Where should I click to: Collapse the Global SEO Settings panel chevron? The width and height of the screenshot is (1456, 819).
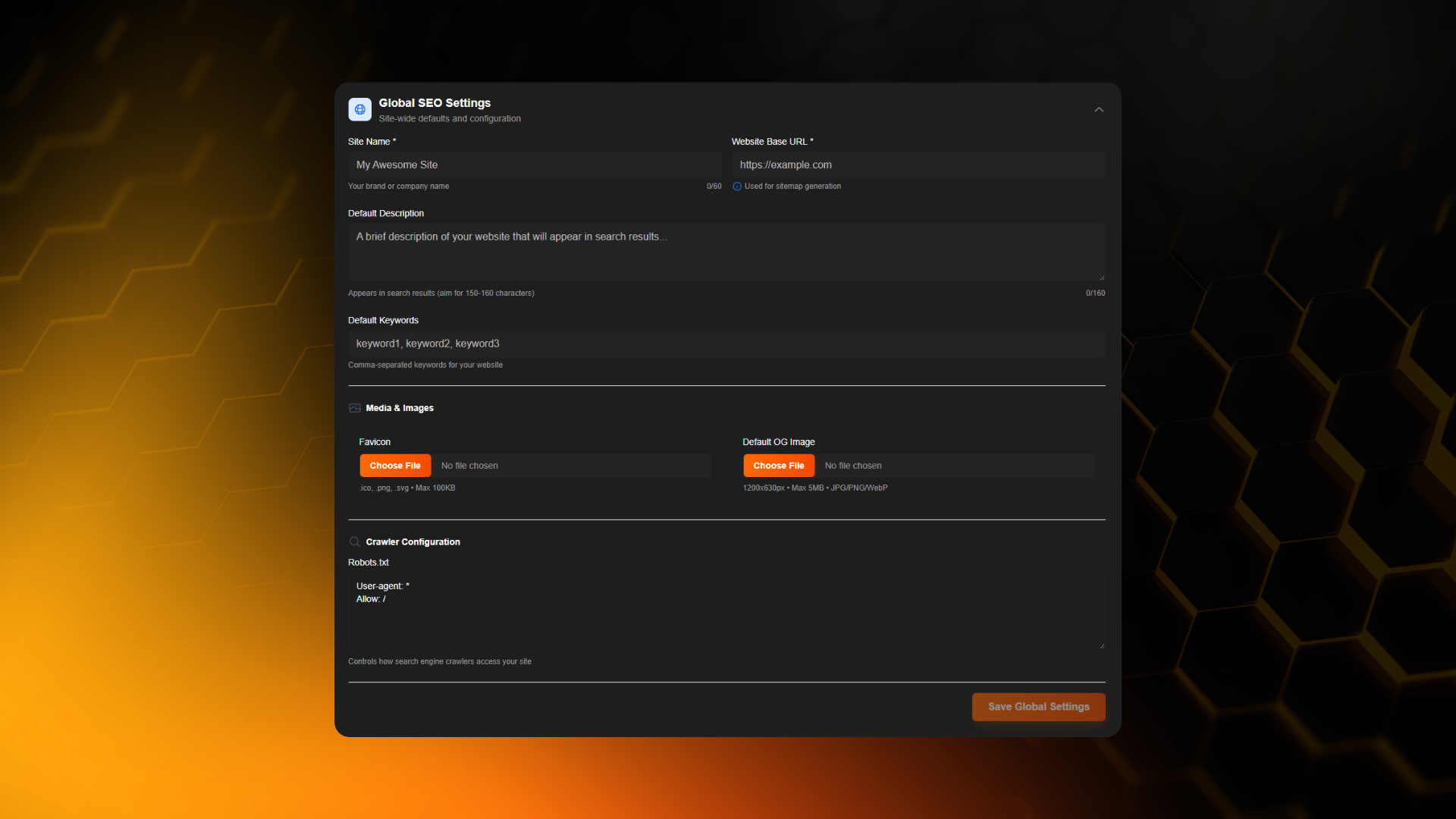click(x=1098, y=110)
